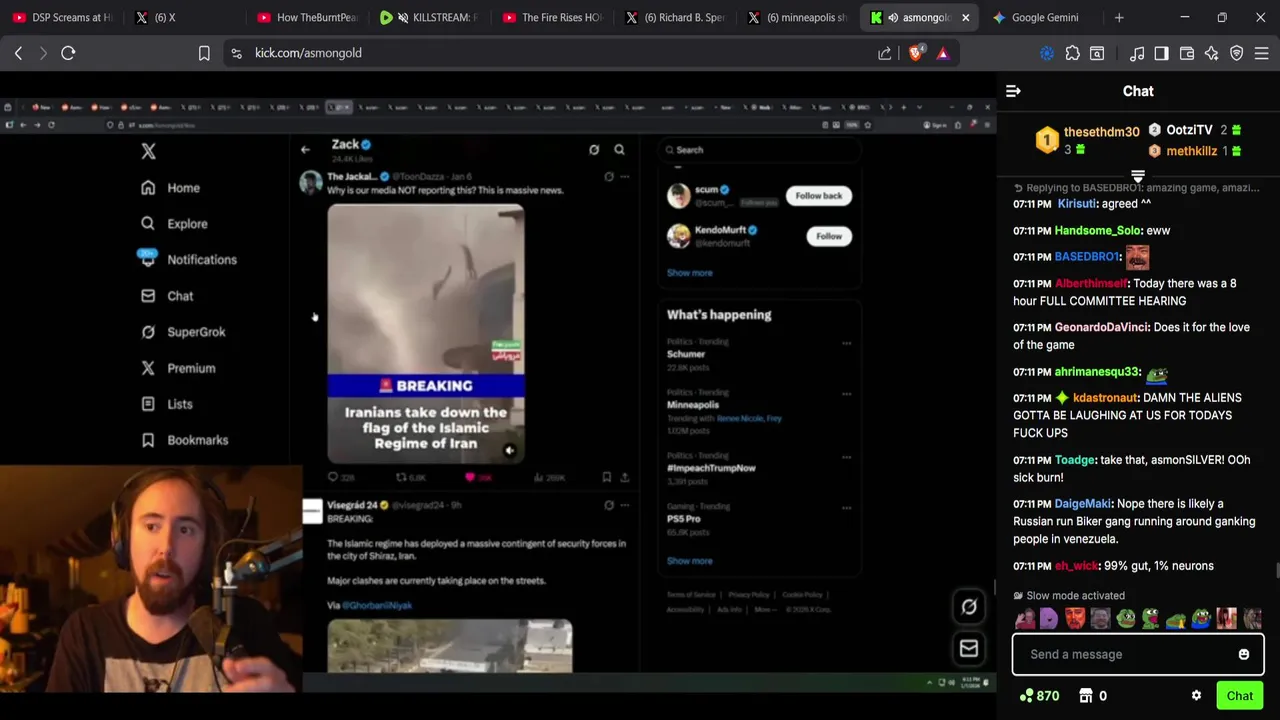
Task: Click the Follow back button for scum
Action: click(x=818, y=196)
